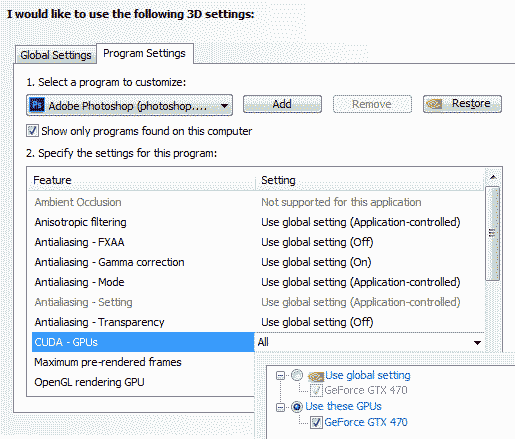The width and height of the screenshot is (515, 439).
Task: Click the scroll up arrow of settings list
Action: (493, 177)
